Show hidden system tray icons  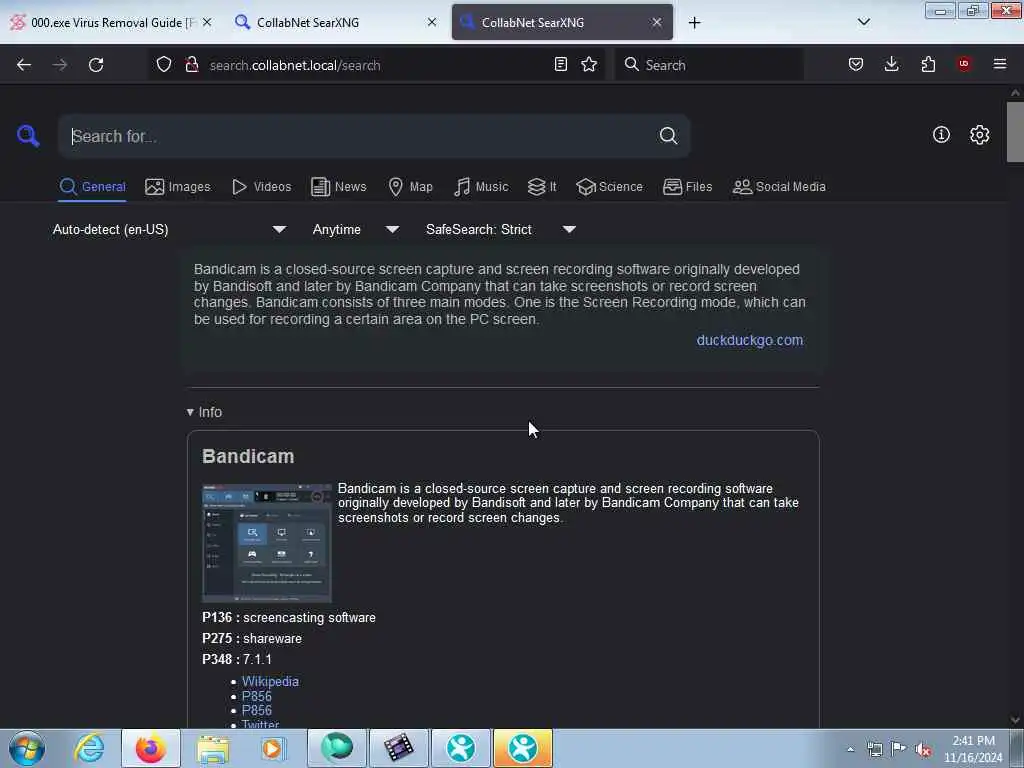850,749
